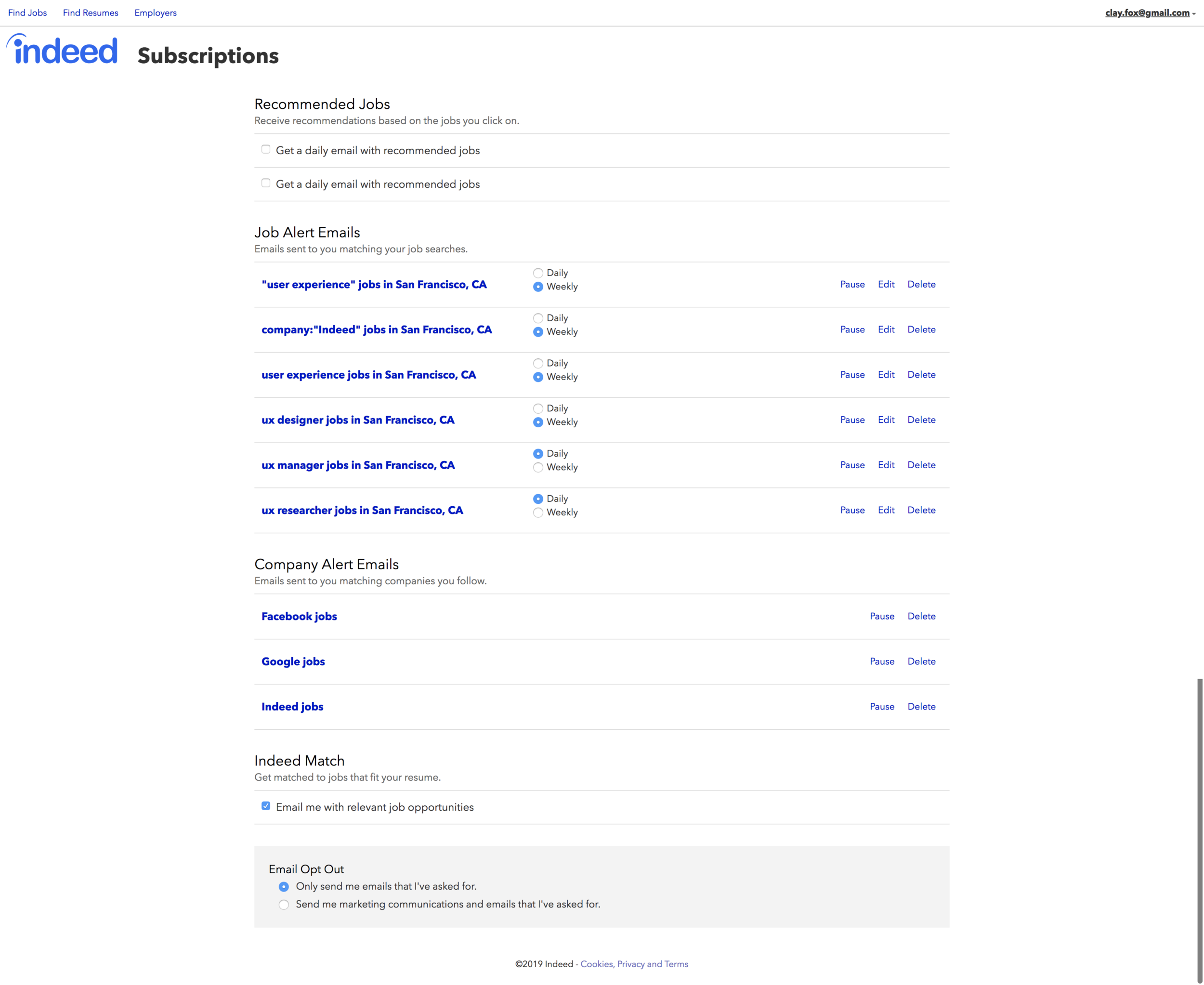Open "user experience" jobs in San Francisco link
Viewport: 1204px width, 985px height.
[x=374, y=284]
